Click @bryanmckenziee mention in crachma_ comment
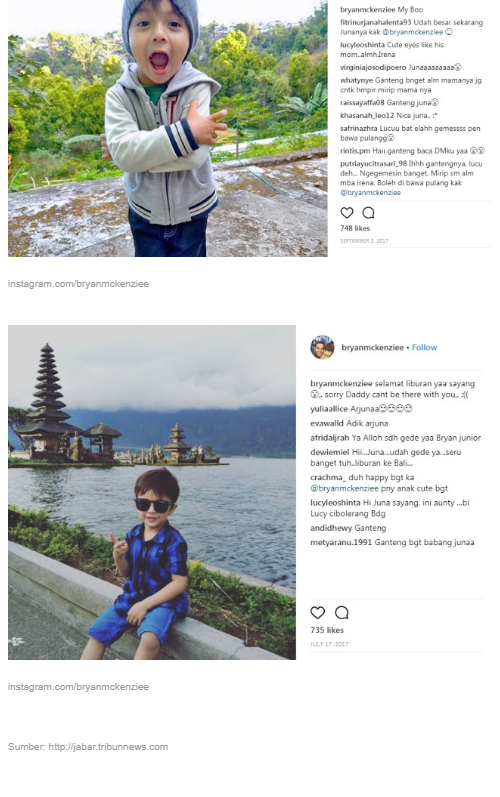 (345, 488)
